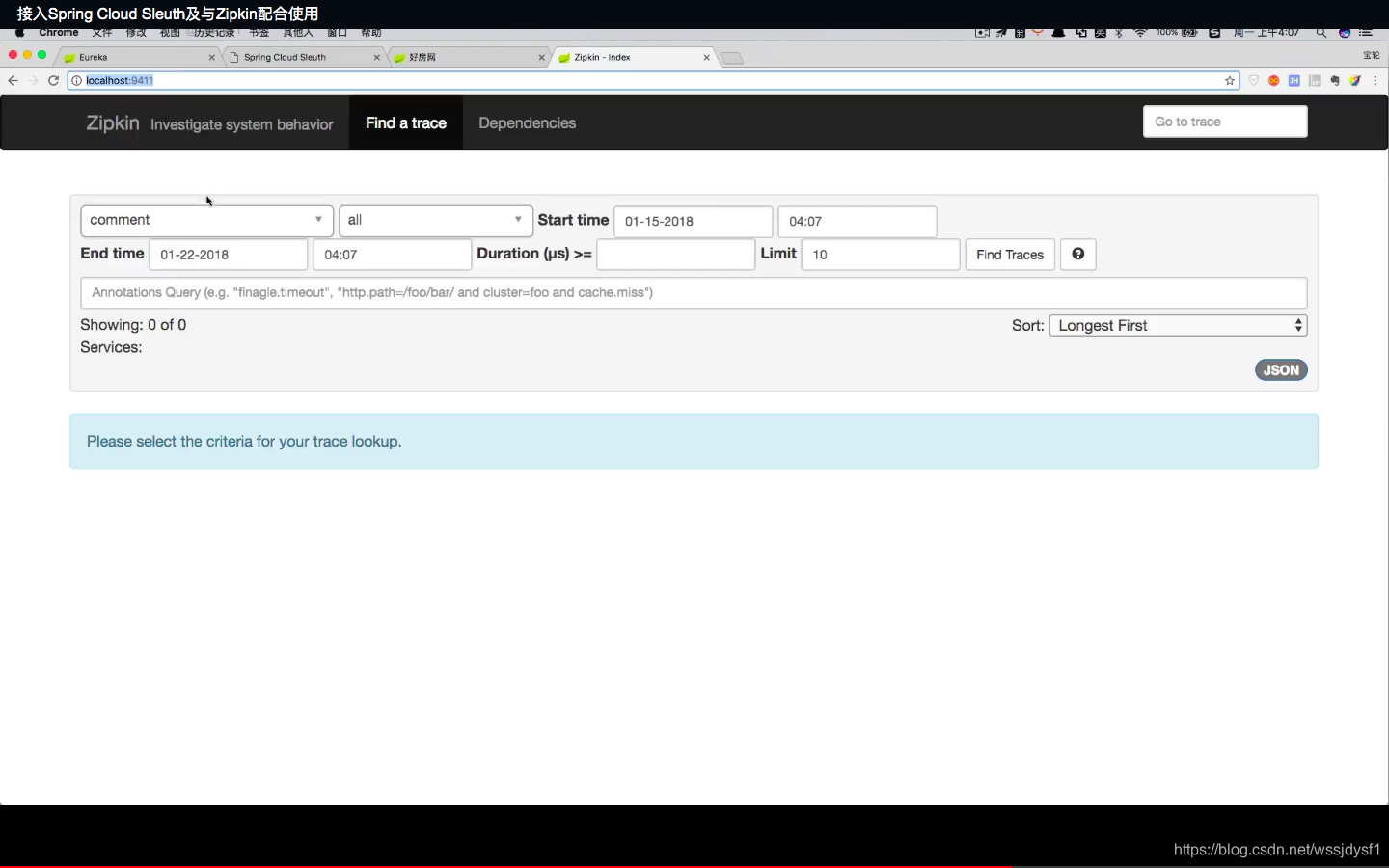Viewport: 1389px width, 868px height.
Task: Close the Zipkin - Index tab
Action: pos(707,58)
